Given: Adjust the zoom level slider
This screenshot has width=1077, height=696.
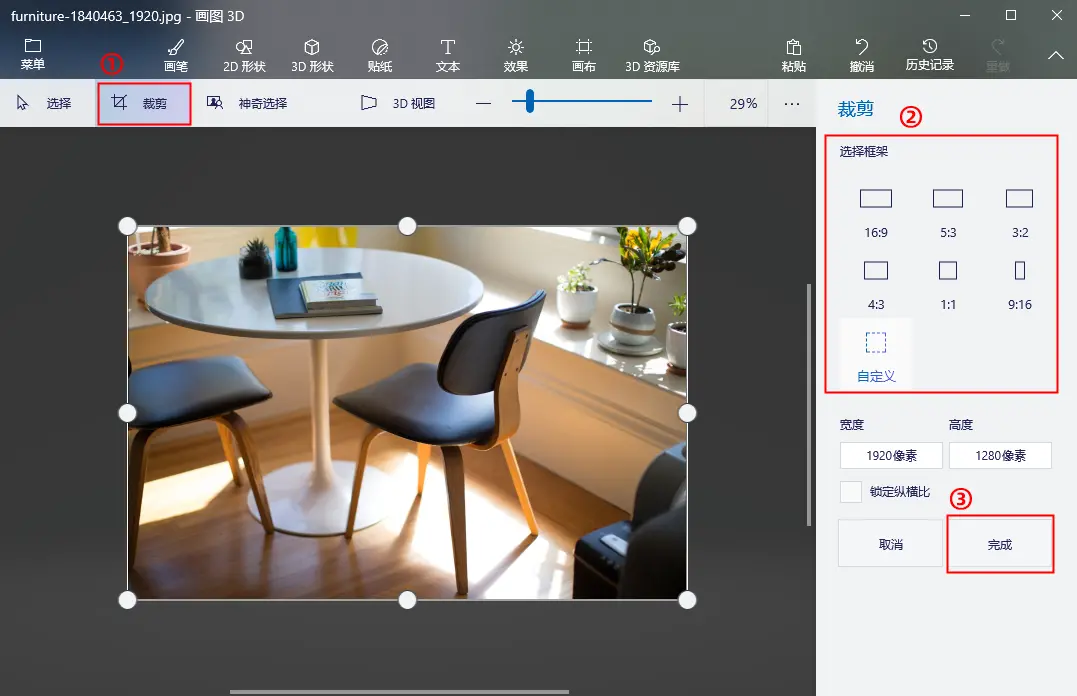Looking at the screenshot, I should [528, 101].
